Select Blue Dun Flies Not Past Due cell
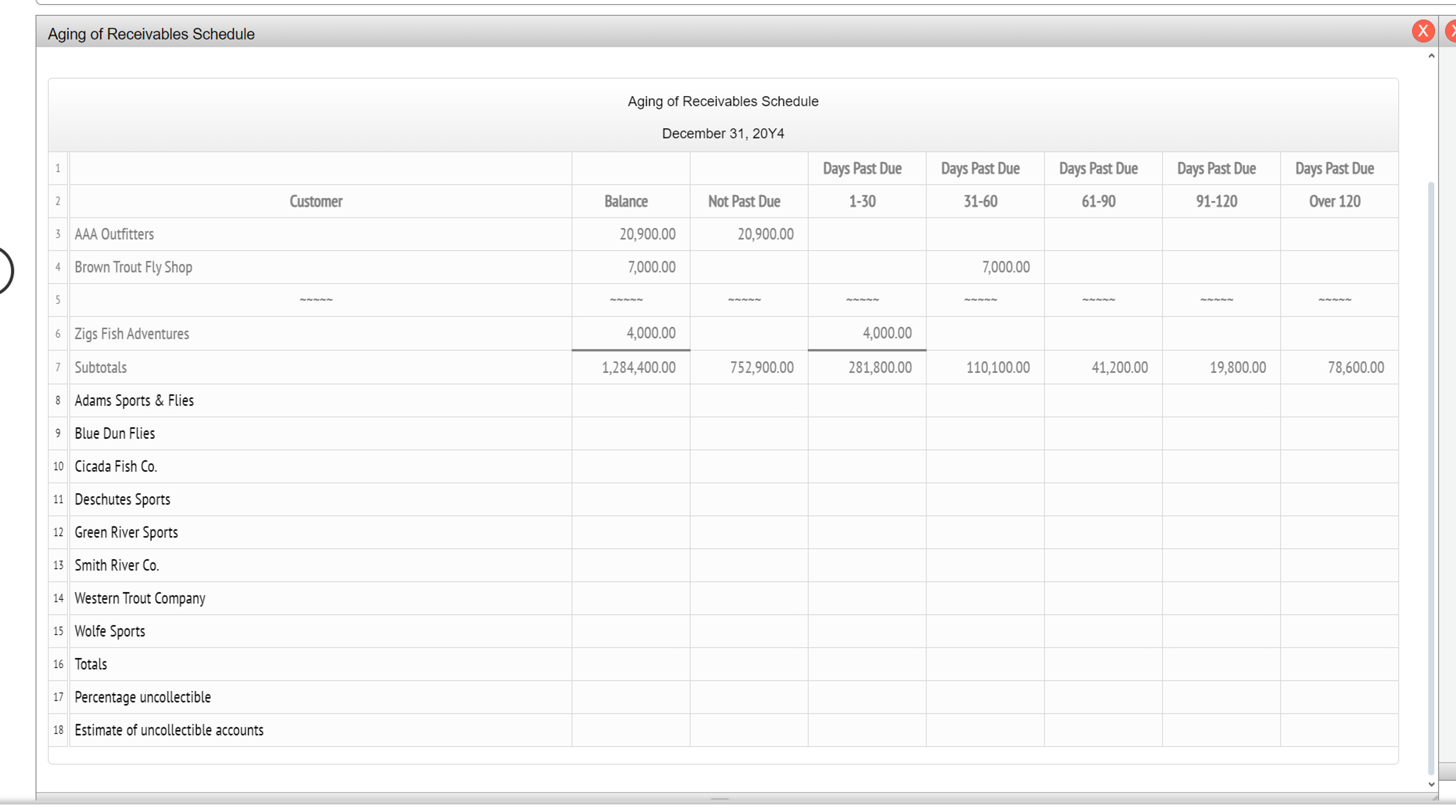Image resolution: width=1456 pixels, height=812 pixels. 748,433
